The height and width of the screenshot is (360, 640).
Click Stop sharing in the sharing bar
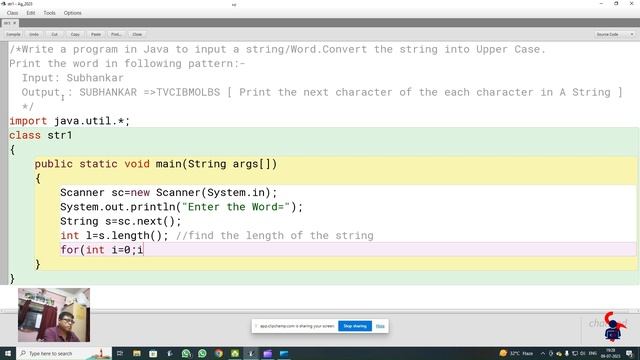pyautogui.click(x=355, y=326)
